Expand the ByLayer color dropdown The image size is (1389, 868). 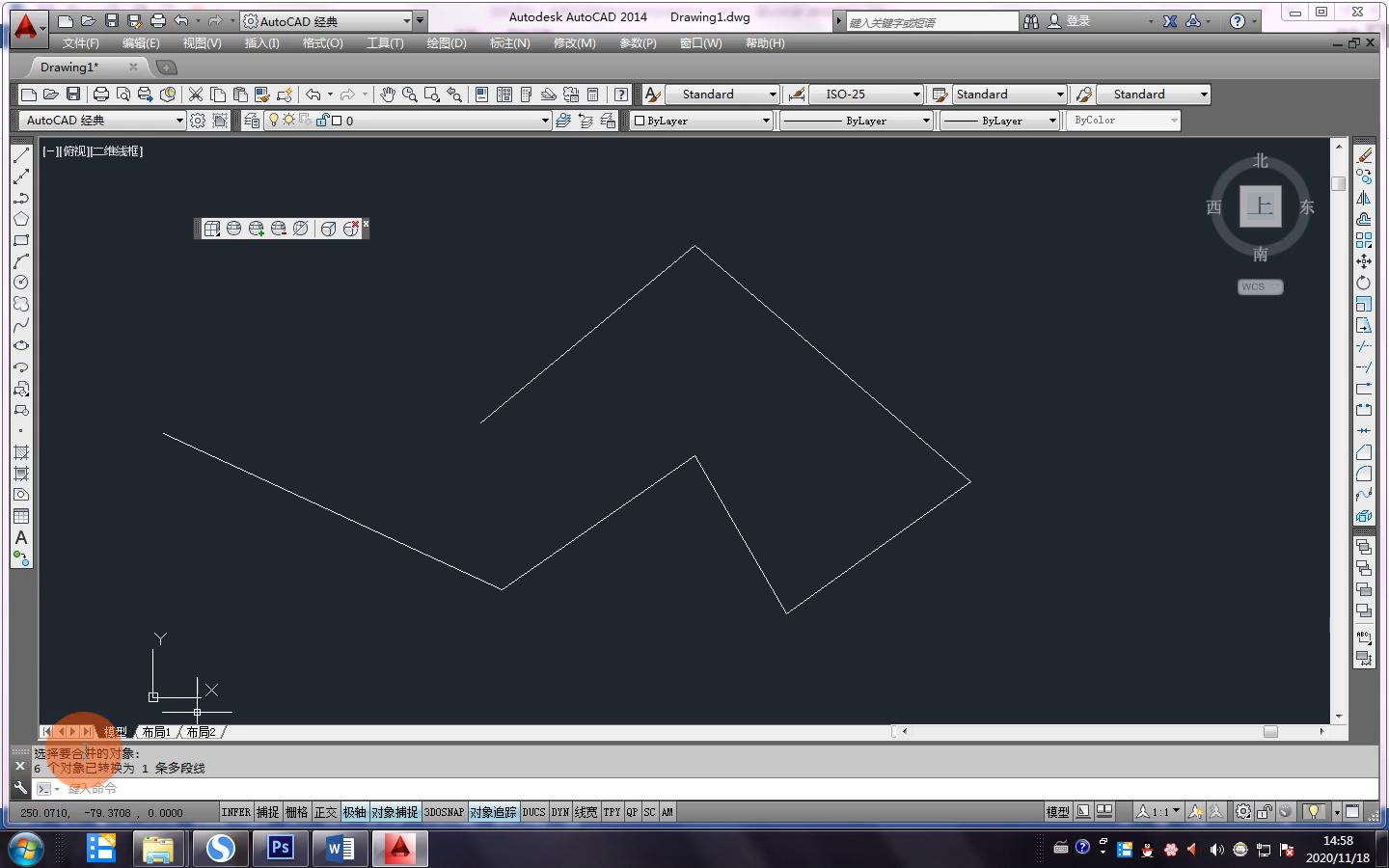(766, 121)
